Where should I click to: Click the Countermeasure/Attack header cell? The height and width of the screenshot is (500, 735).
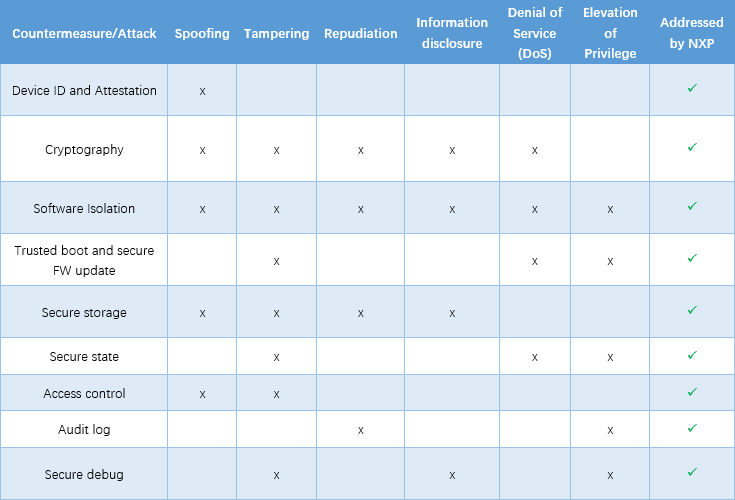pos(84,33)
